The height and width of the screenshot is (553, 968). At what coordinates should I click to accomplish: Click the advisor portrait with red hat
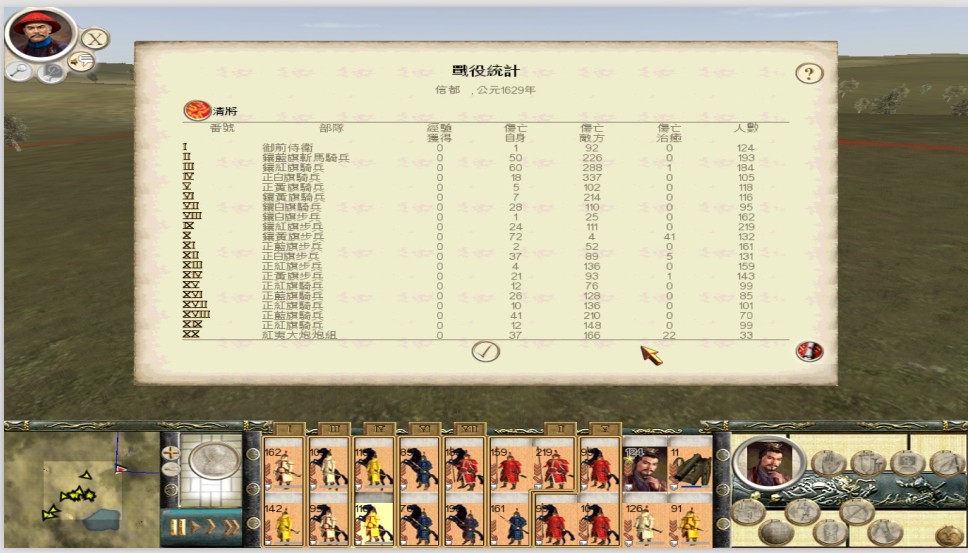pos(41,34)
